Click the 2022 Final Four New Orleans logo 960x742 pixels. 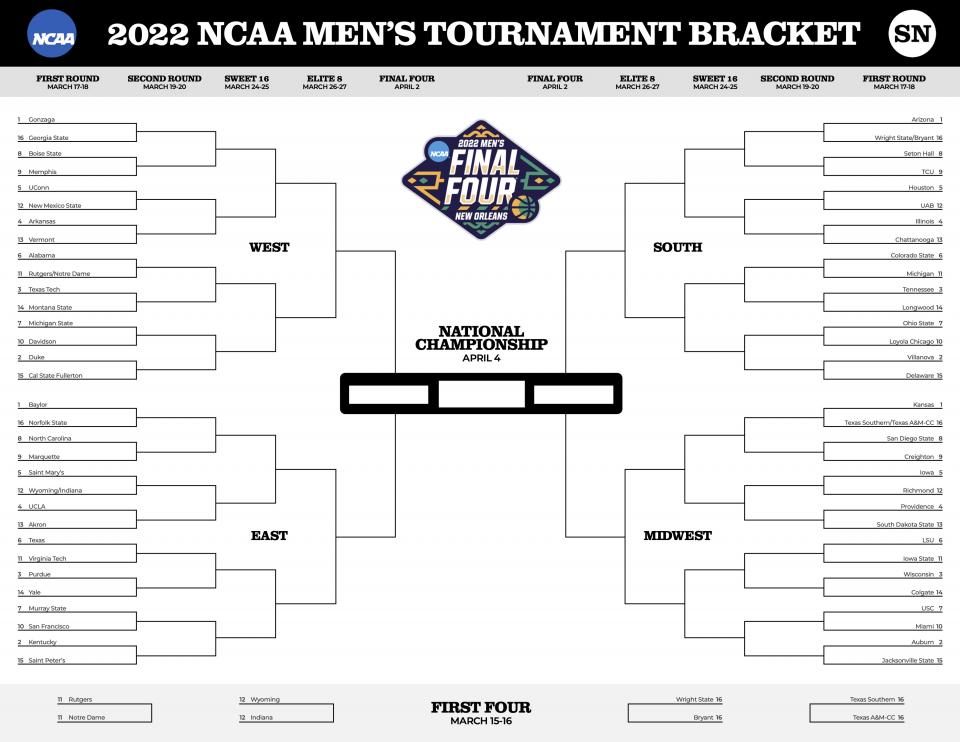tap(481, 179)
